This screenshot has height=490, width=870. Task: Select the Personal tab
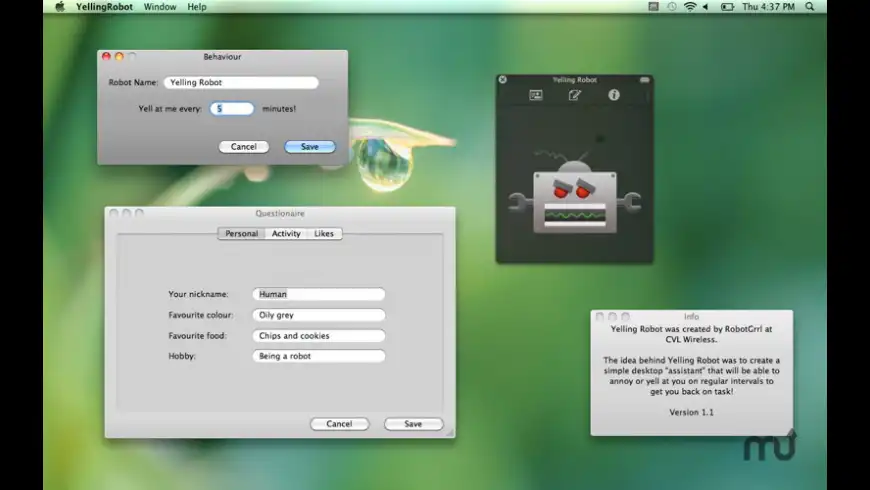click(x=241, y=234)
